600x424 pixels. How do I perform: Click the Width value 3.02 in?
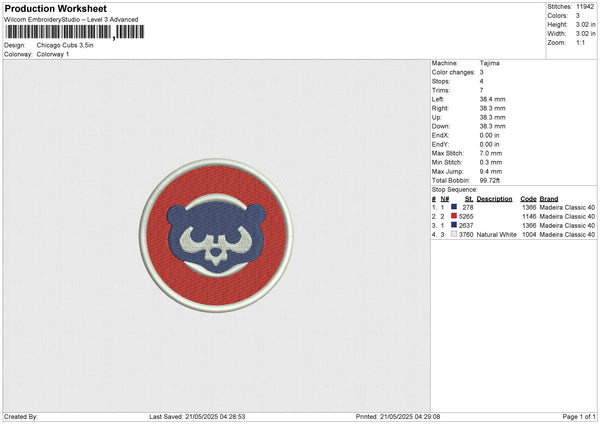coord(585,34)
